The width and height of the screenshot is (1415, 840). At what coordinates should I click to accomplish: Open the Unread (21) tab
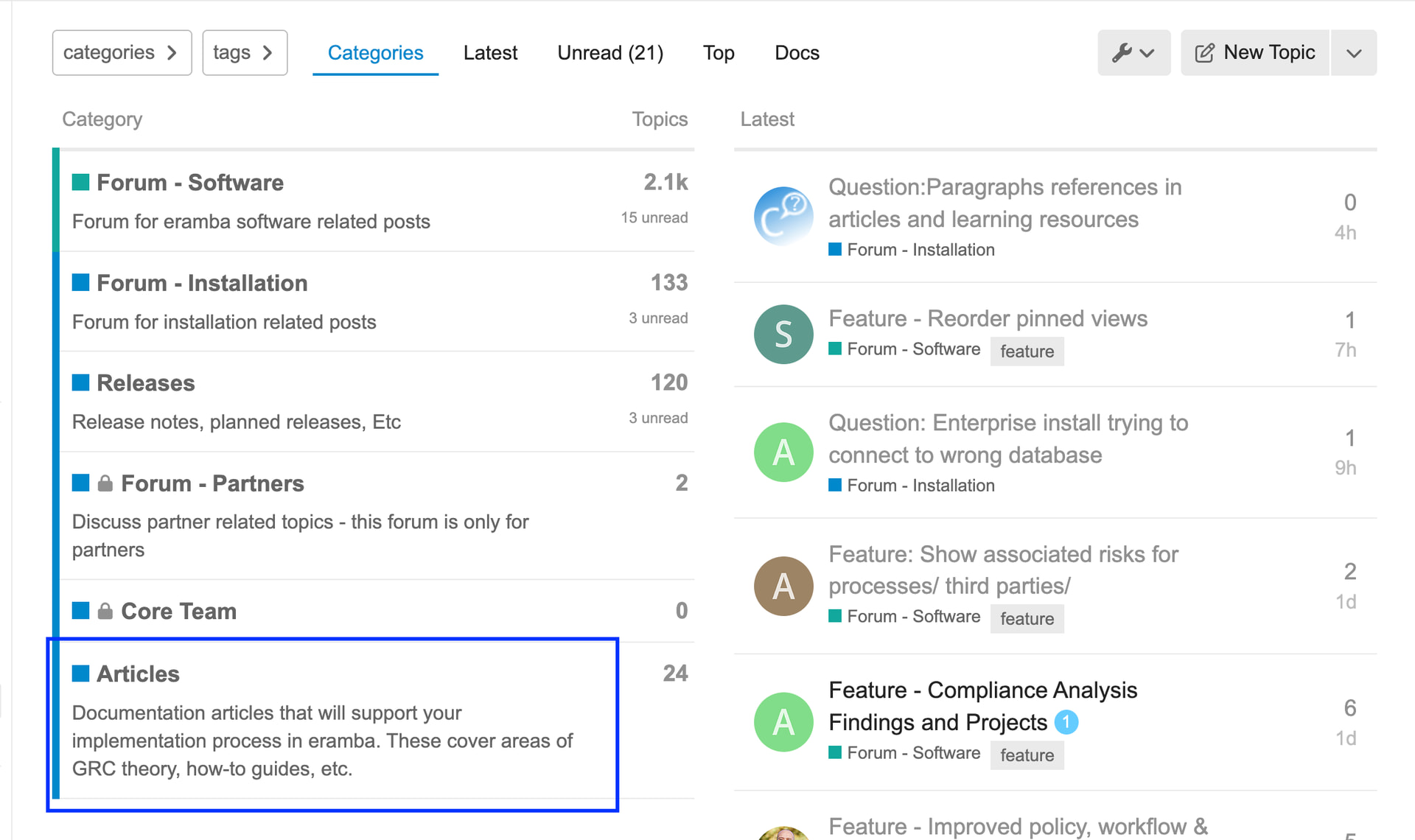(x=610, y=53)
